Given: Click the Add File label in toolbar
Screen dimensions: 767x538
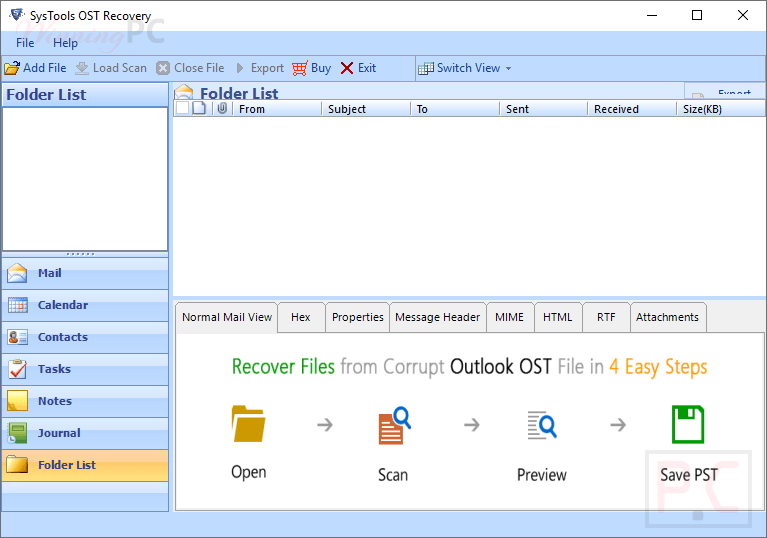Looking at the screenshot, I should (45, 68).
